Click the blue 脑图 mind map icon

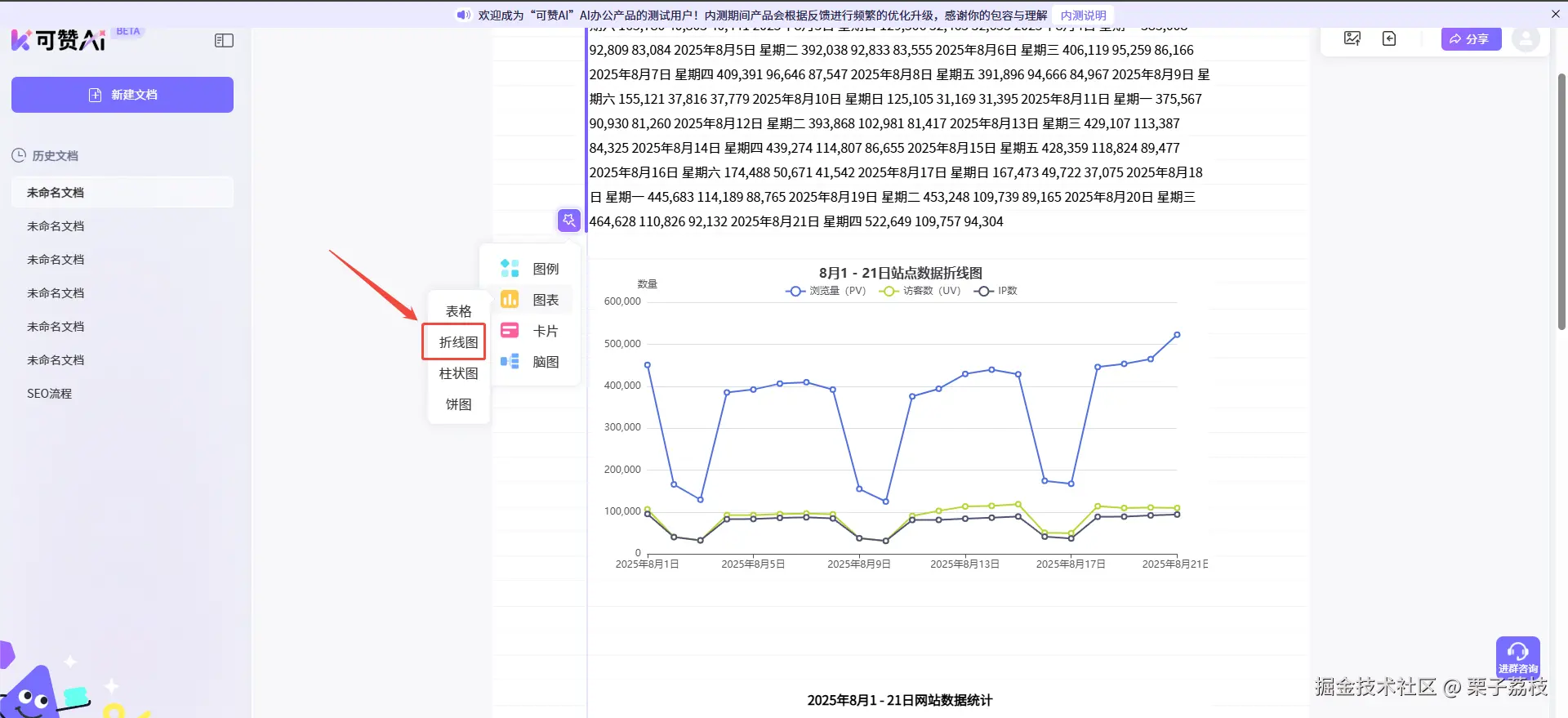click(510, 361)
